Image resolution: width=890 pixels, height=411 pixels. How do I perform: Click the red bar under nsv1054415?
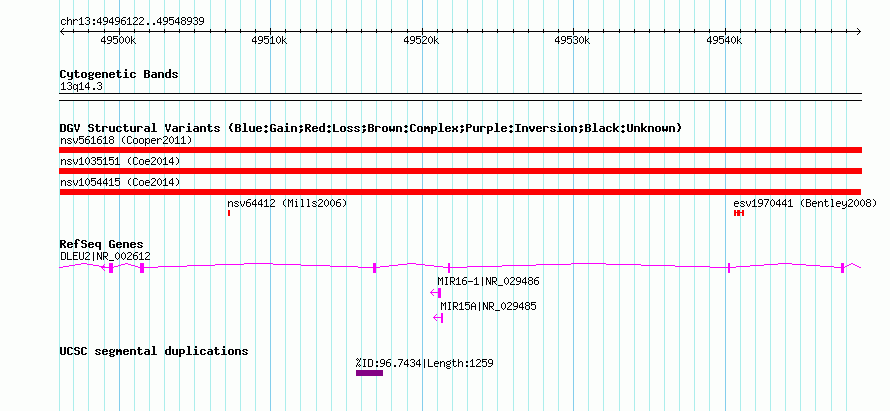pyautogui.click(x=460, y=192)
